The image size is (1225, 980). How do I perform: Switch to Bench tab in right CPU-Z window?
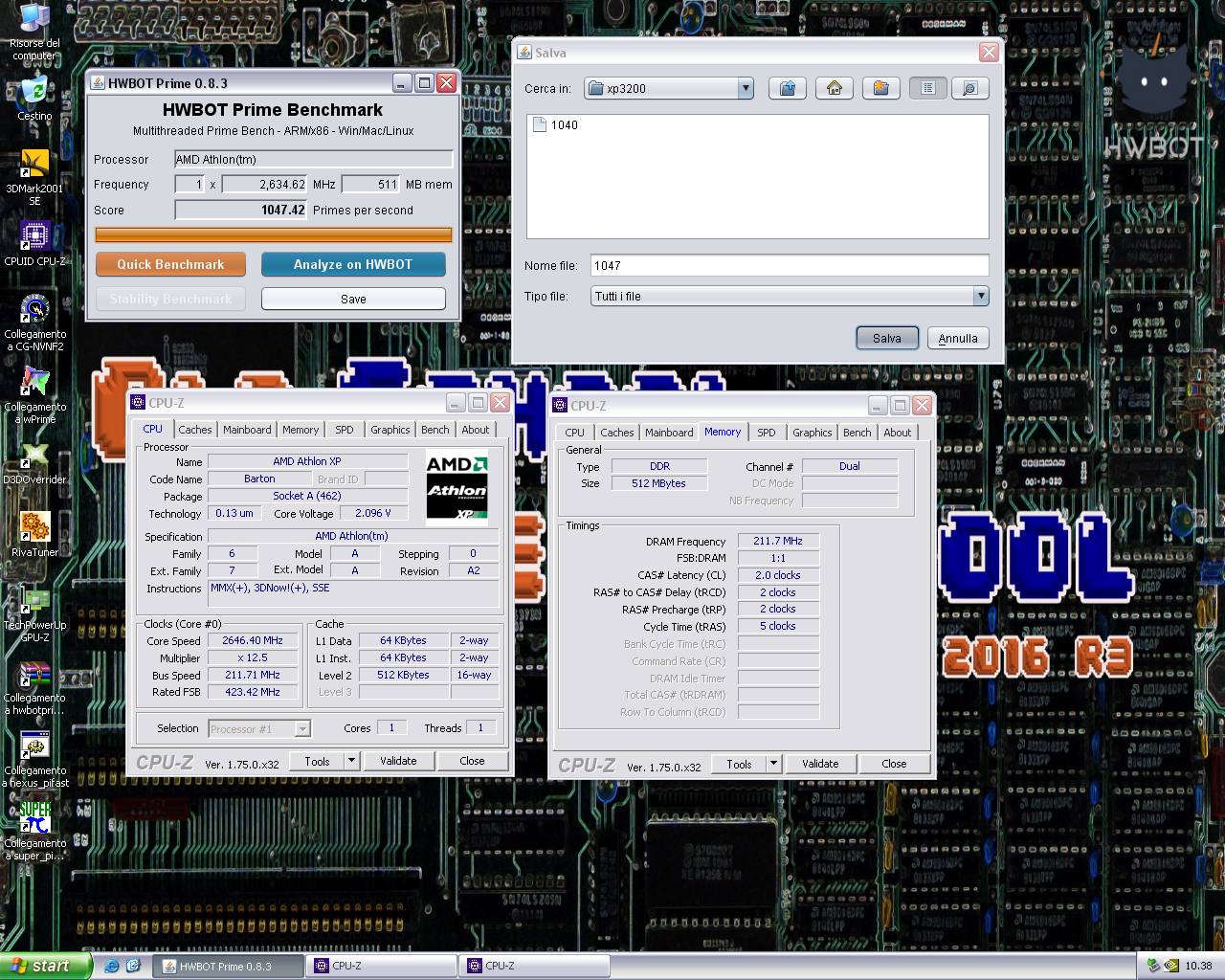pos(857,433)
